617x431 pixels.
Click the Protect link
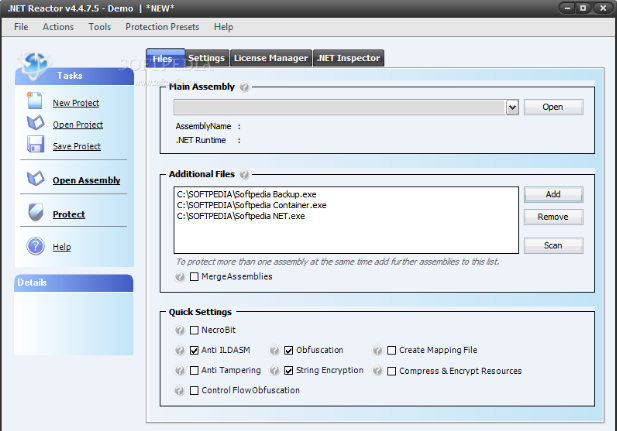[x=69, y=215]
